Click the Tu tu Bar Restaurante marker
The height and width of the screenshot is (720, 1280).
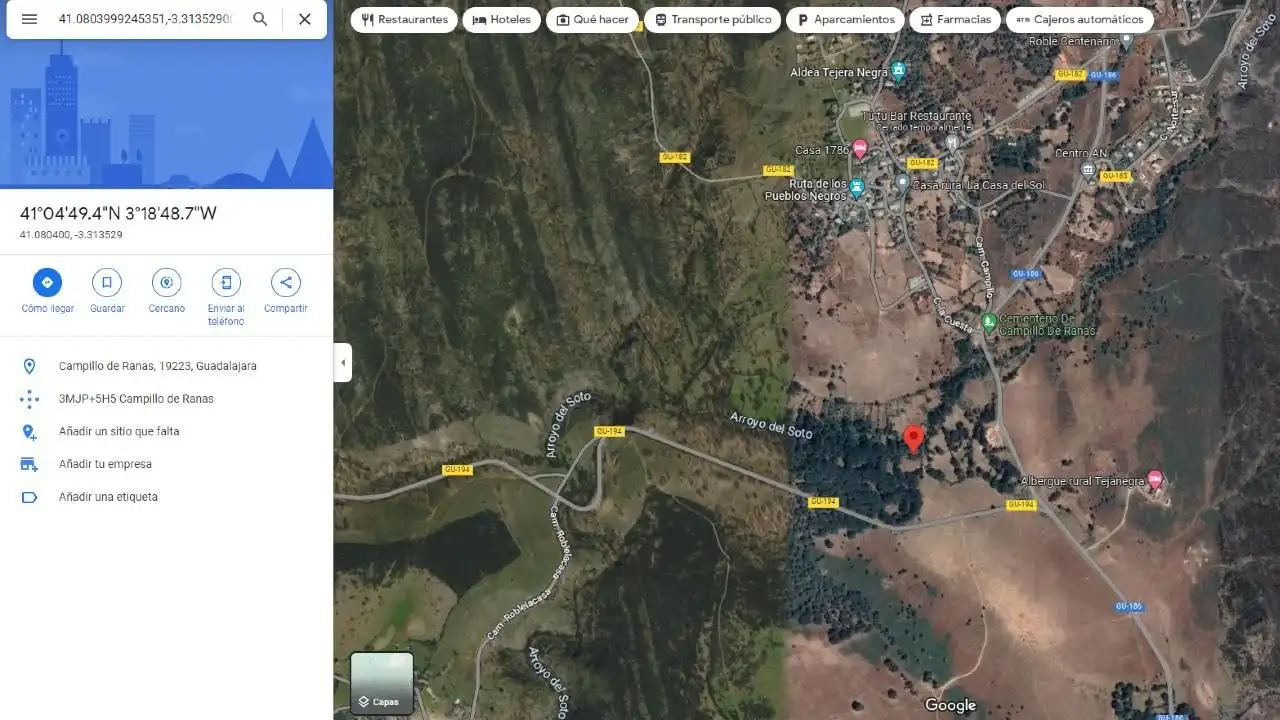pyautogui.click(x=952, y=142)
